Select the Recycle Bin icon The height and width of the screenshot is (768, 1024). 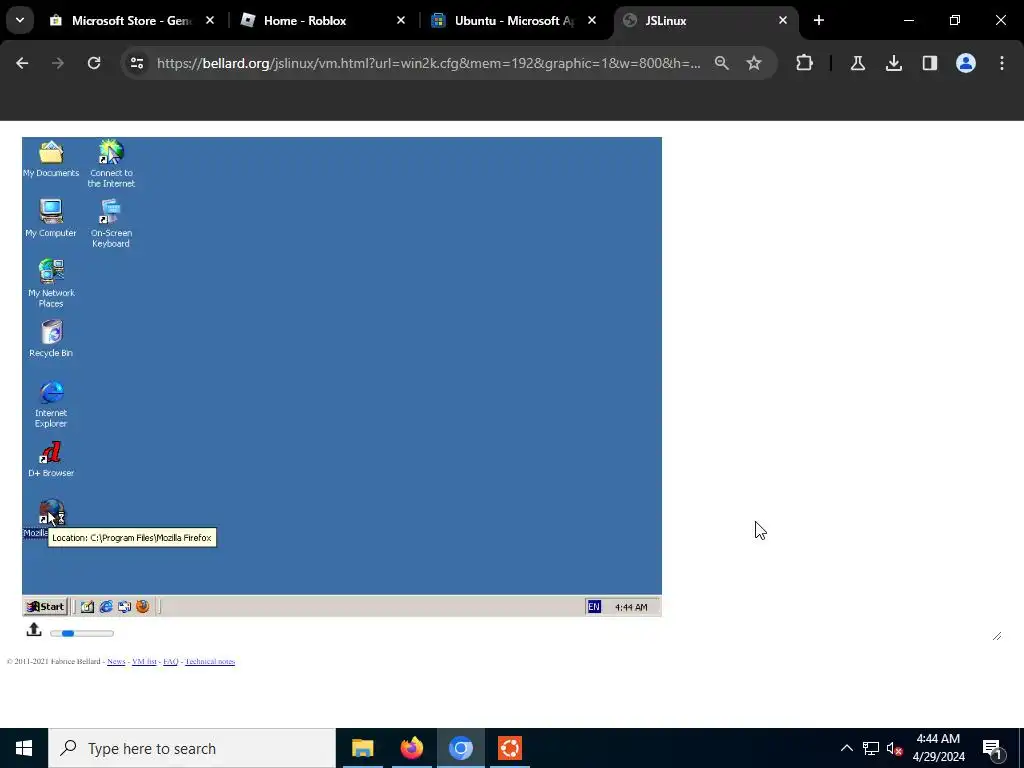(x=51, y=339)
